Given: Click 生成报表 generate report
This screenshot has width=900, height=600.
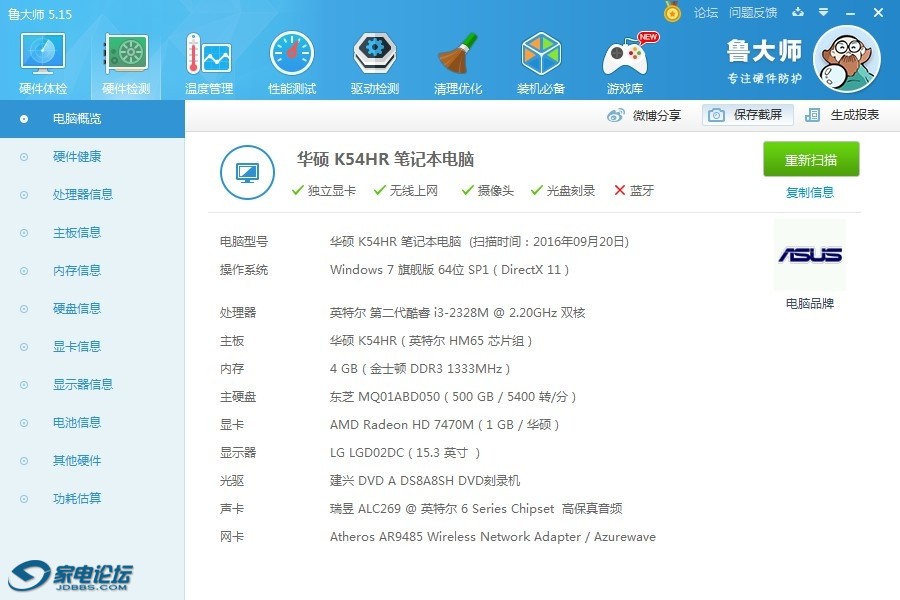Looking at the screenshot, I should (x=842, y=115).
